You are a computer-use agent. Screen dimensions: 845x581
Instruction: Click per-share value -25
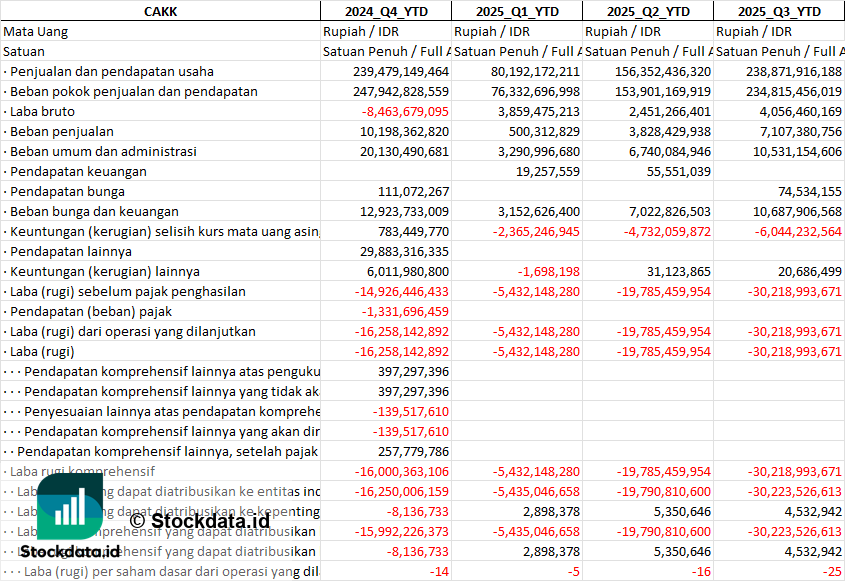coord(832,570)
